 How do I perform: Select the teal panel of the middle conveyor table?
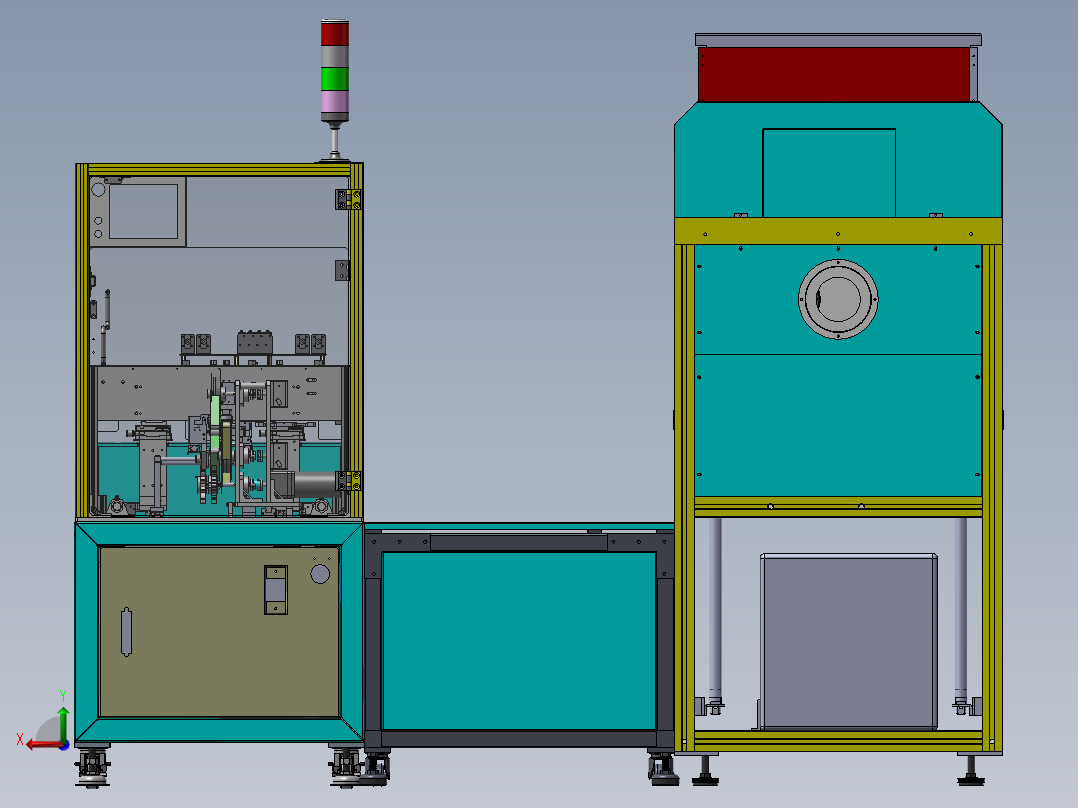point(519,641)
